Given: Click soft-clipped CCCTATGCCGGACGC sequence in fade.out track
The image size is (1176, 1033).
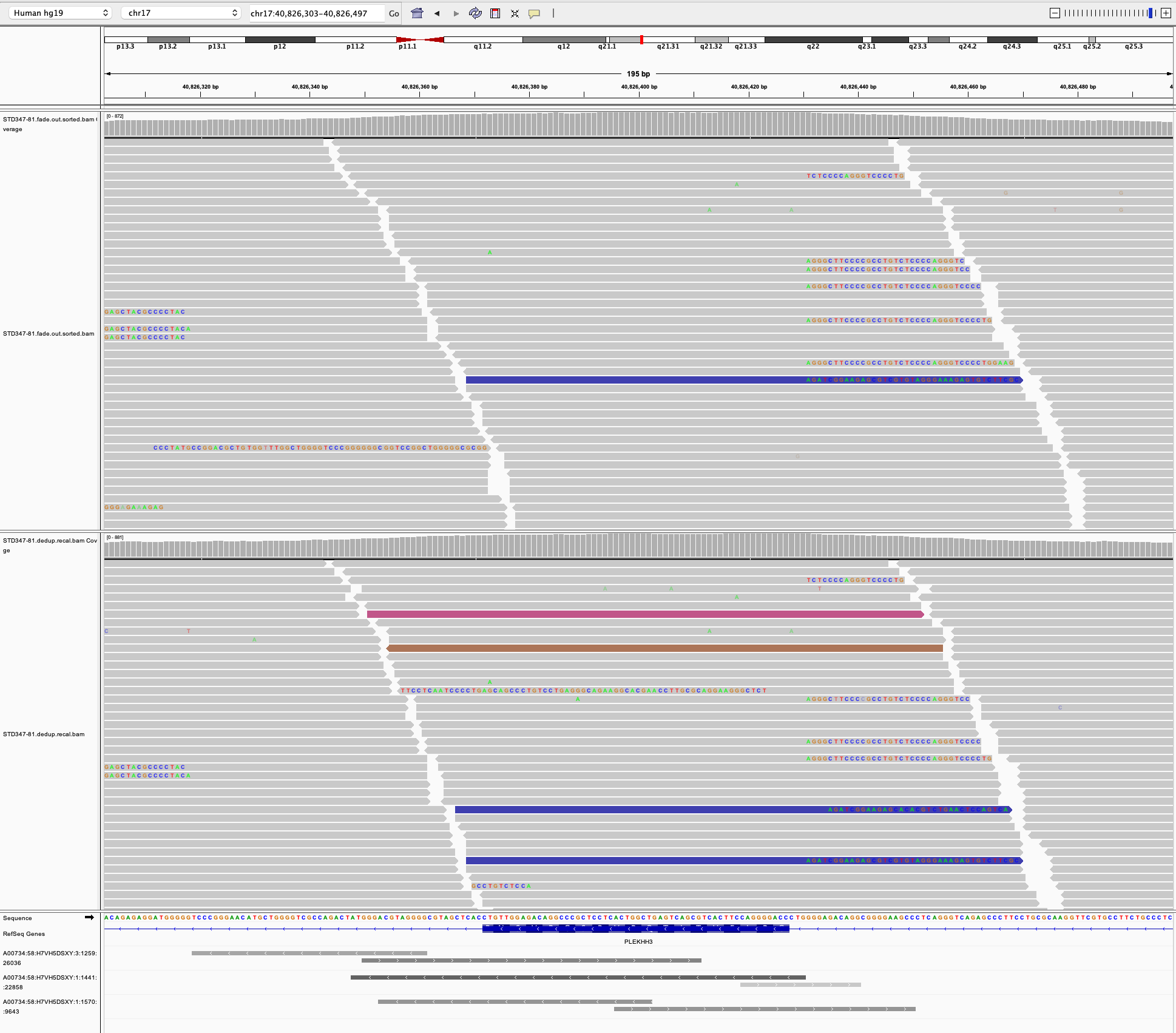Looking at the screenshot, I should (320, 448).
